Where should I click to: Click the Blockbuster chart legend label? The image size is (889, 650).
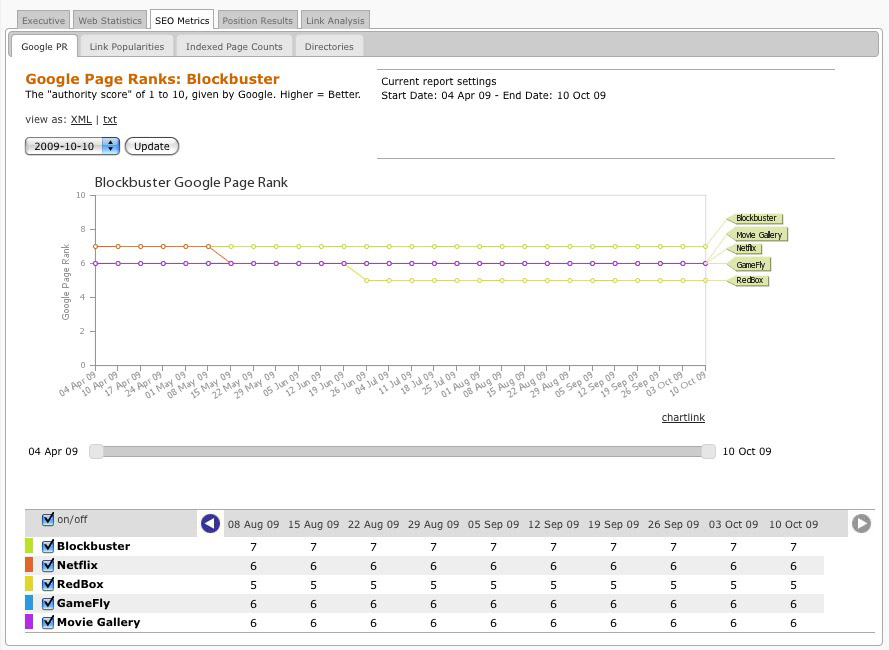(x=756, y=218)
